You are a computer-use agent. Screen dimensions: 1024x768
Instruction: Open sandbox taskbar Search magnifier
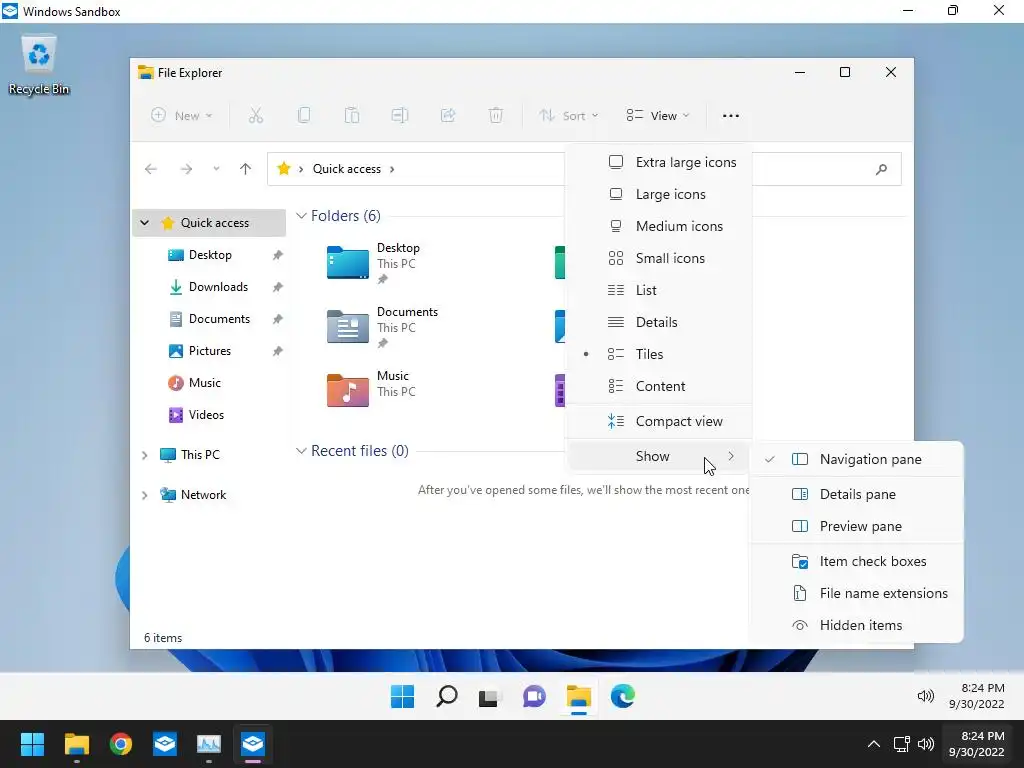[447, 696]
